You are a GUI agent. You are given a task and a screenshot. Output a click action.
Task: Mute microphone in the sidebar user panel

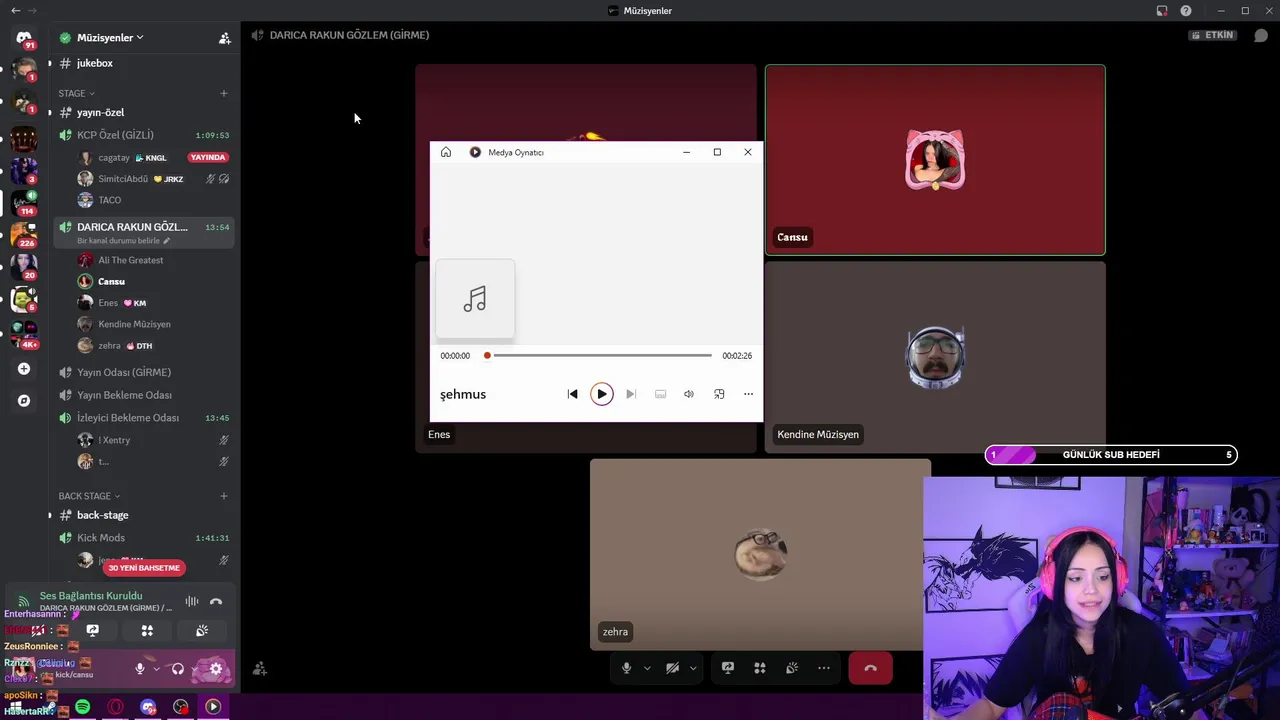pos(140,669)
